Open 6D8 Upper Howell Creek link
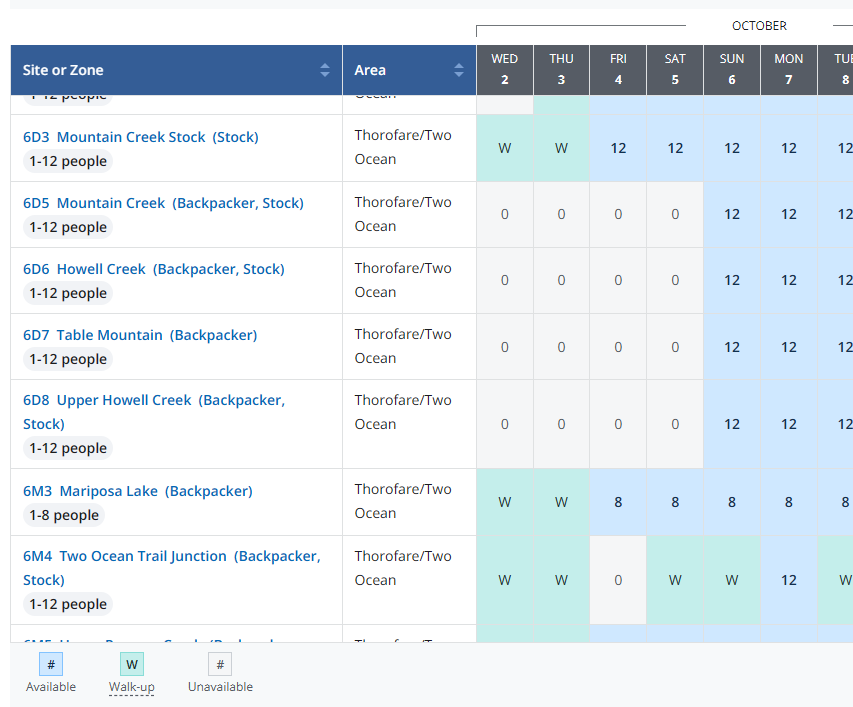This screenshot has height=707, width=853. click(x=153, y=400)
